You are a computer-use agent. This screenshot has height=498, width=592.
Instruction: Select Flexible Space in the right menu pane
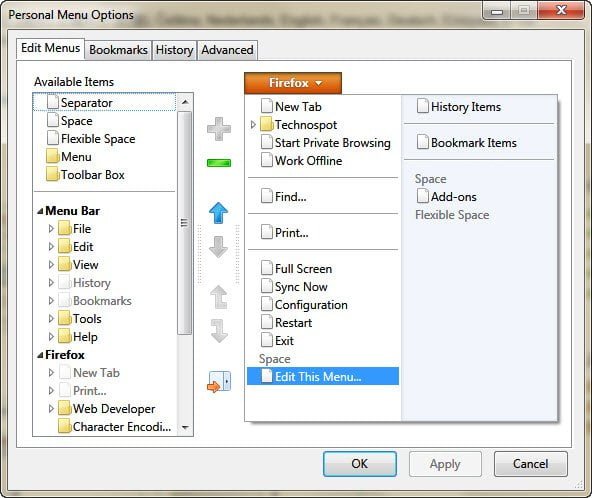coord(452,215)
